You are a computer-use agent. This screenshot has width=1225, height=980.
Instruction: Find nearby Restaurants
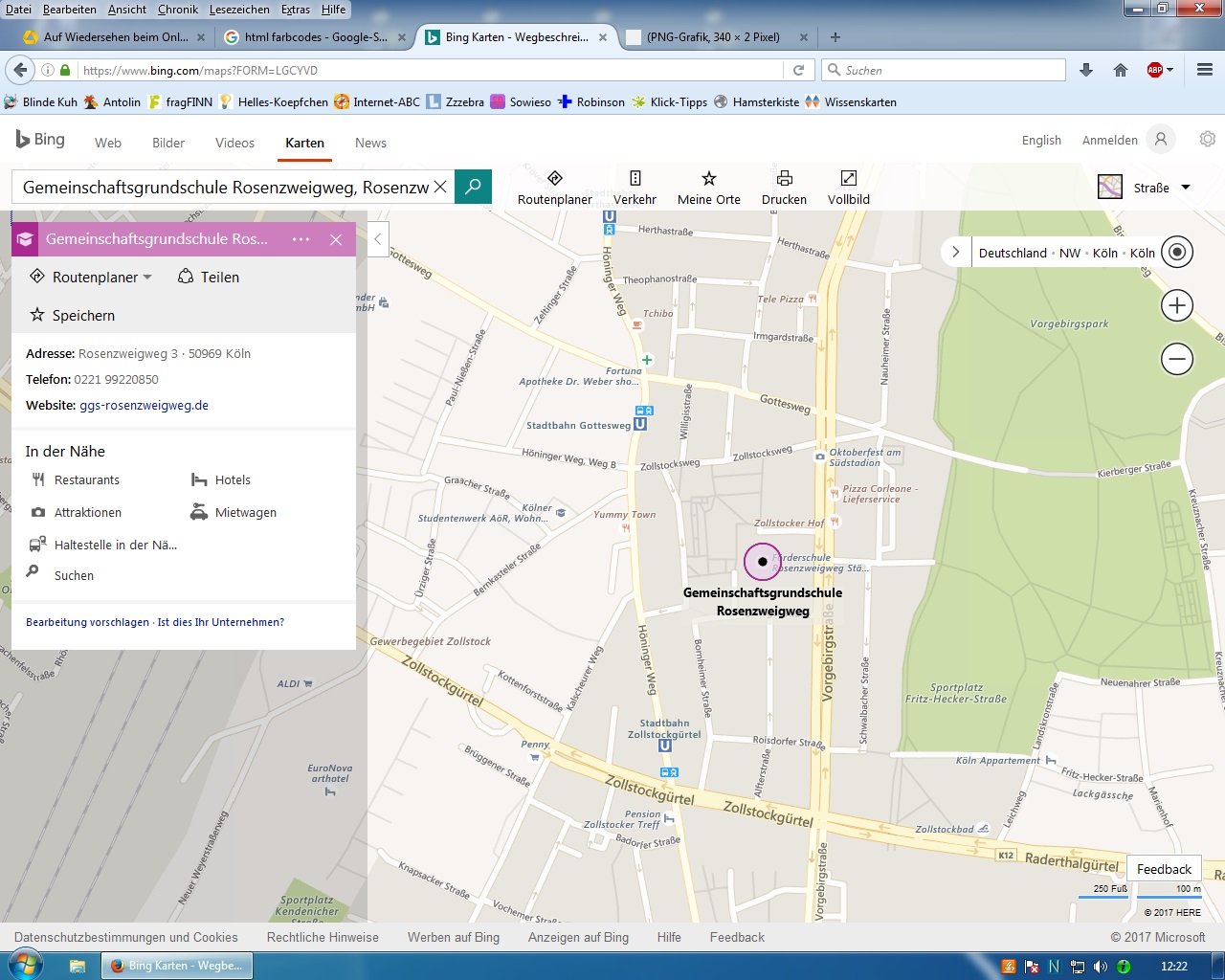click(76, 480)
